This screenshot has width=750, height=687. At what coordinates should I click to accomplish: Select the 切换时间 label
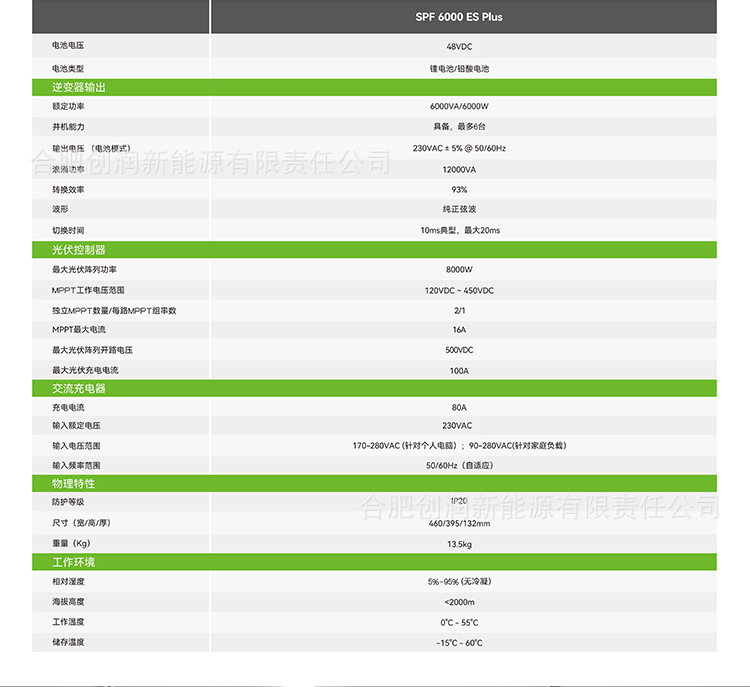tap(68, 231)
